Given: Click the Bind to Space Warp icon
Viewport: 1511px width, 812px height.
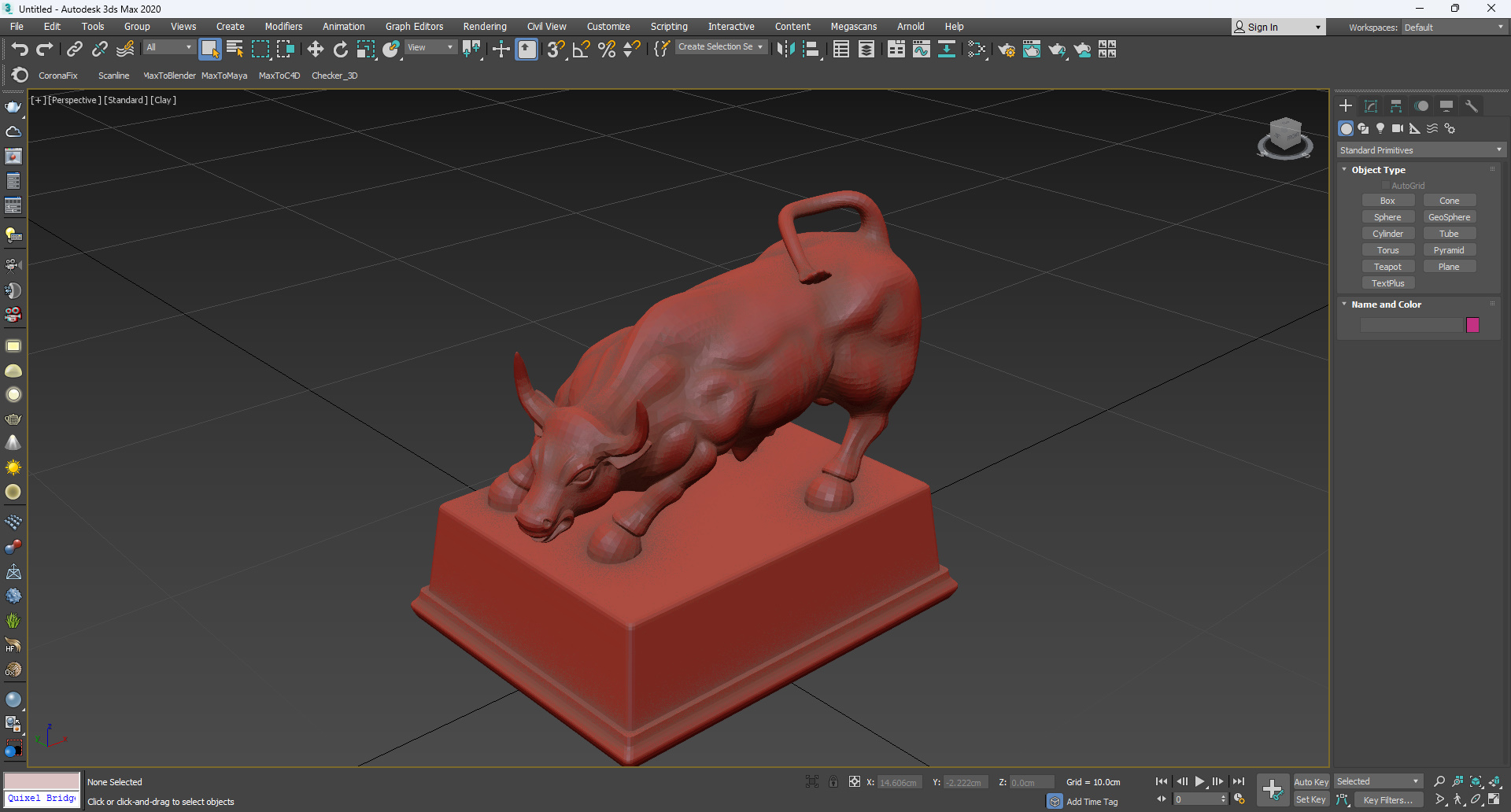Looking at the screenshot, I should click(x=125, y=50).
